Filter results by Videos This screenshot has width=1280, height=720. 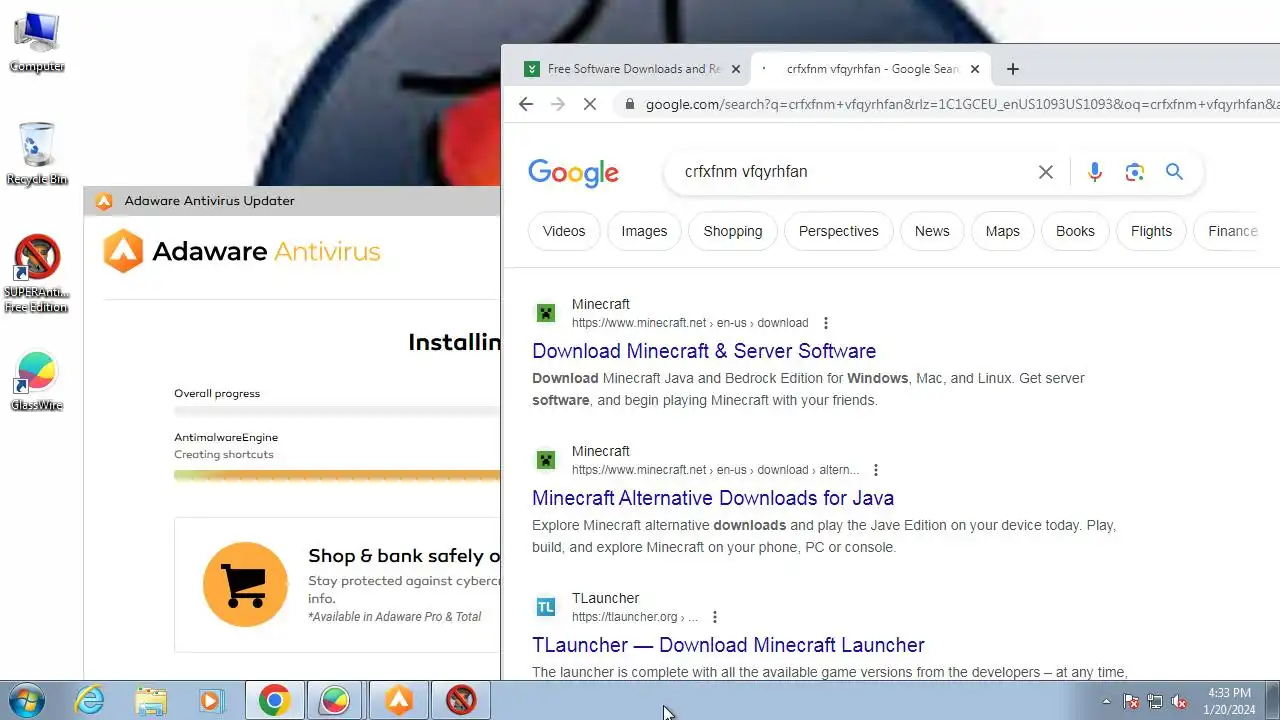coord(564,231)
